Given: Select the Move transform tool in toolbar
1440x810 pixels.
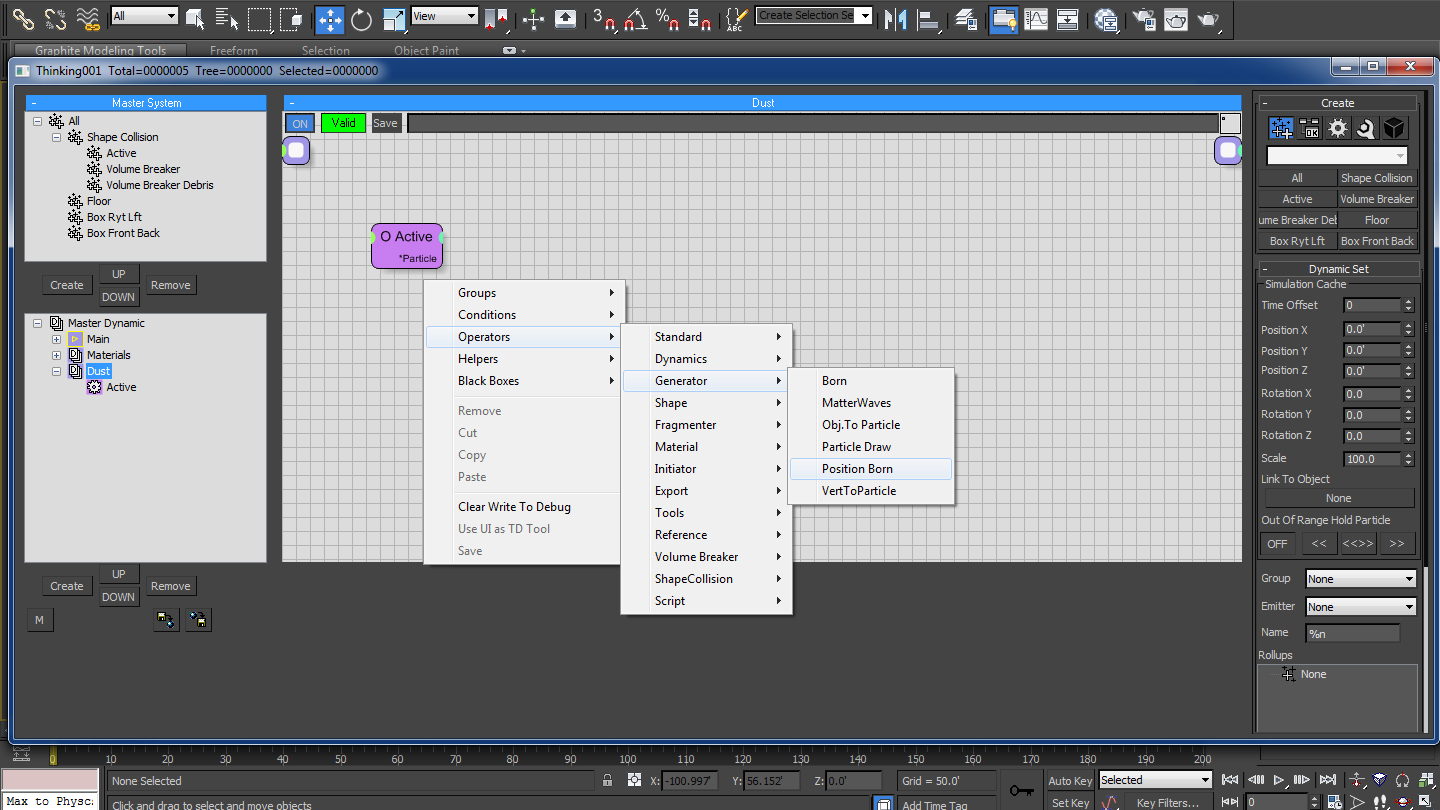Looking at the screenshot, I should [x=329, y=18].
